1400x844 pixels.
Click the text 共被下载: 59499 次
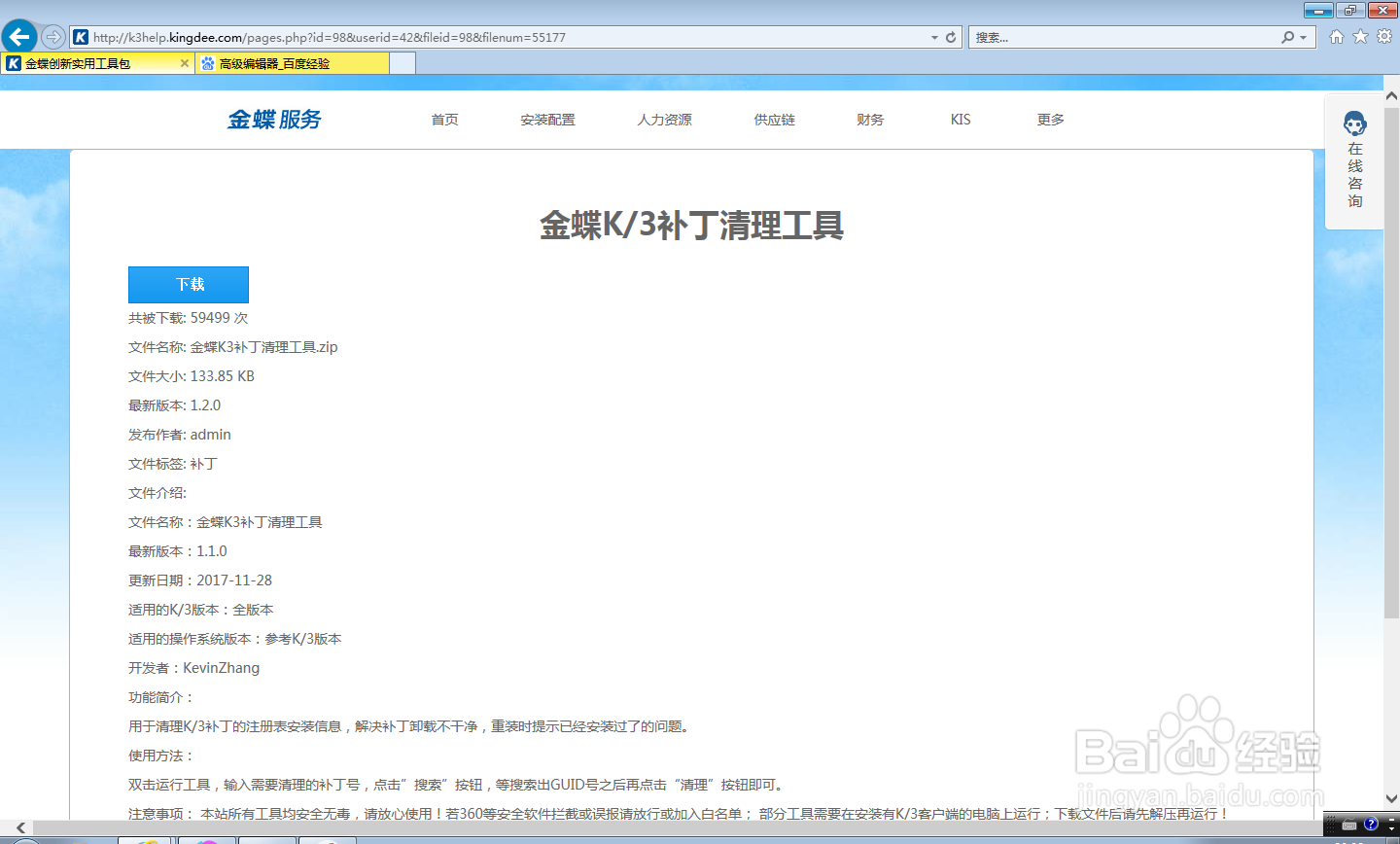tap(189, 318)
